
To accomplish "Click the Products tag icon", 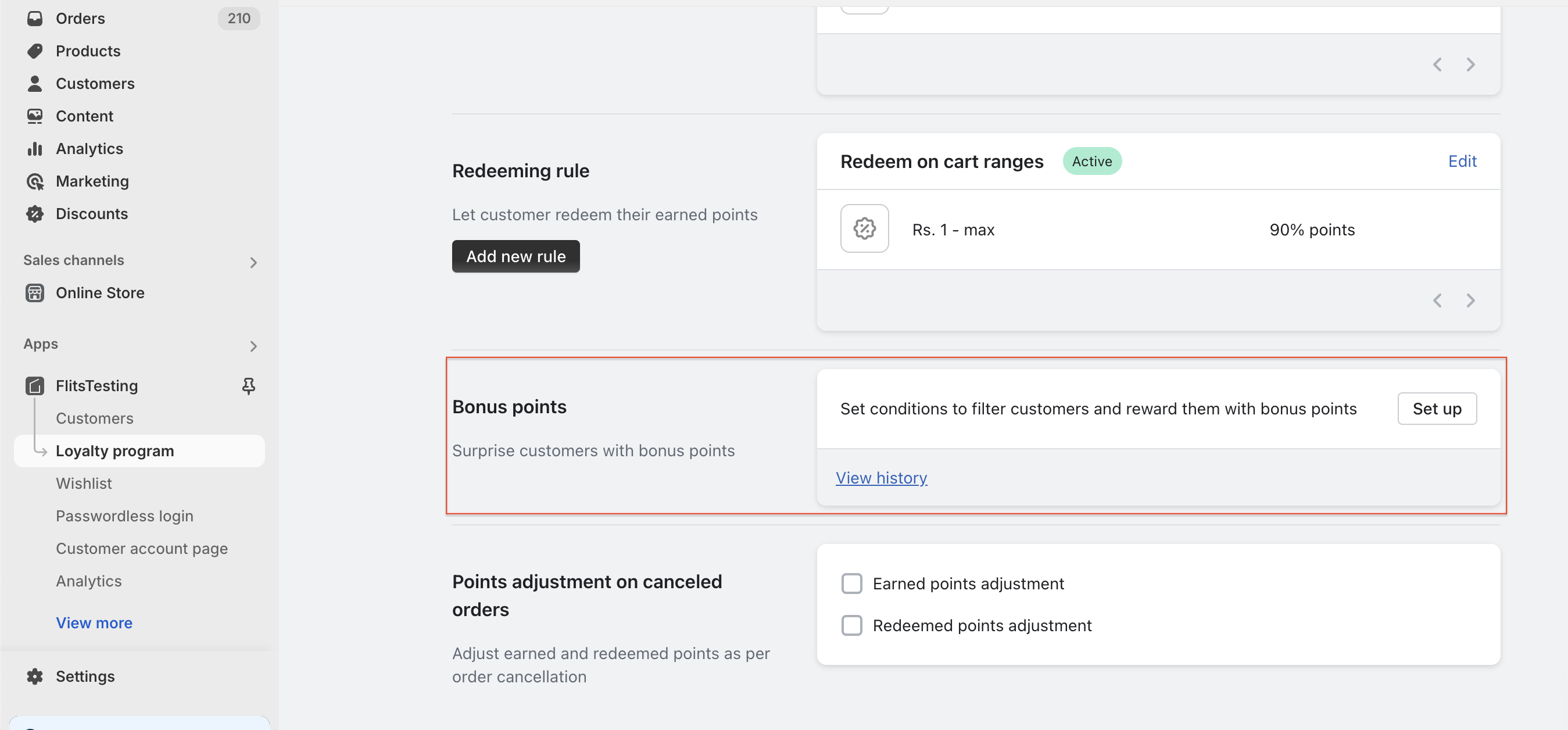I will pos(35,51).
